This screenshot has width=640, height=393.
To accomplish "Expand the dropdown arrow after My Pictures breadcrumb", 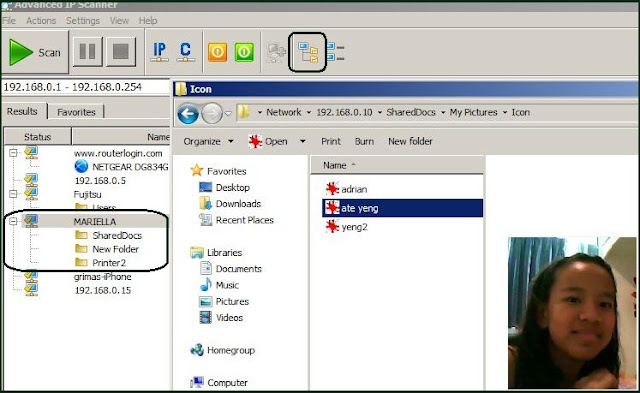I will [x=505, y=113].
